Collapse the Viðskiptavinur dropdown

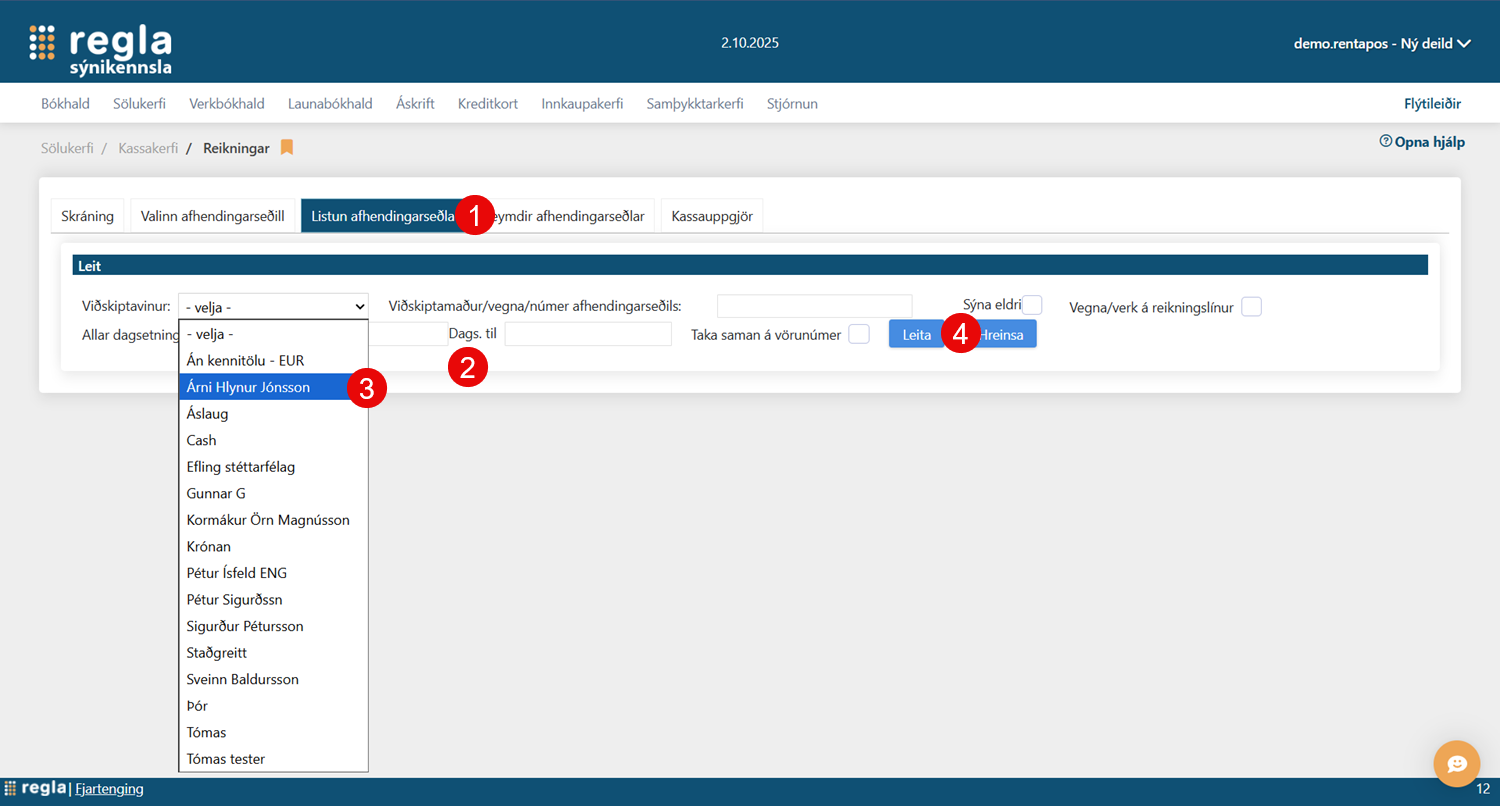coord(273,306)
